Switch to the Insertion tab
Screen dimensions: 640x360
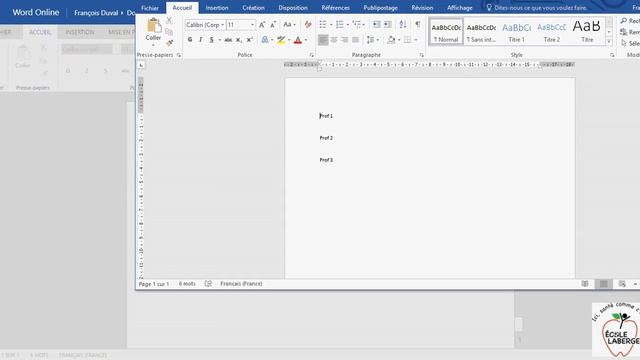[x=217, y=8]
